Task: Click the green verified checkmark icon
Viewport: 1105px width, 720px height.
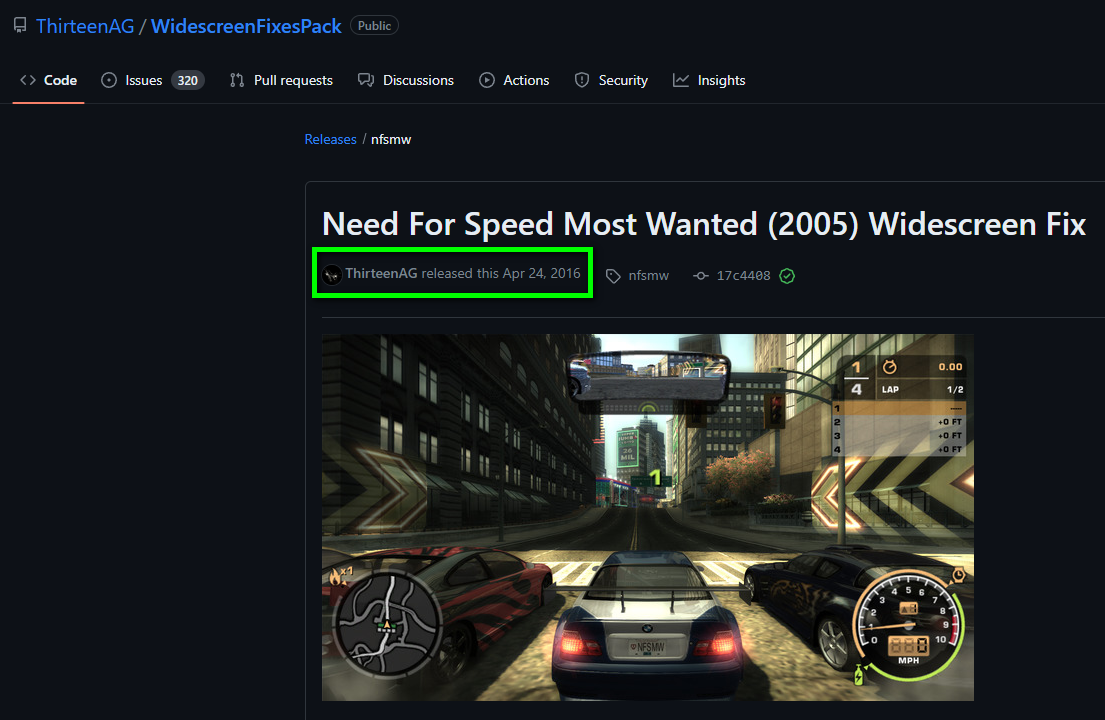Action: click(787, 276)
